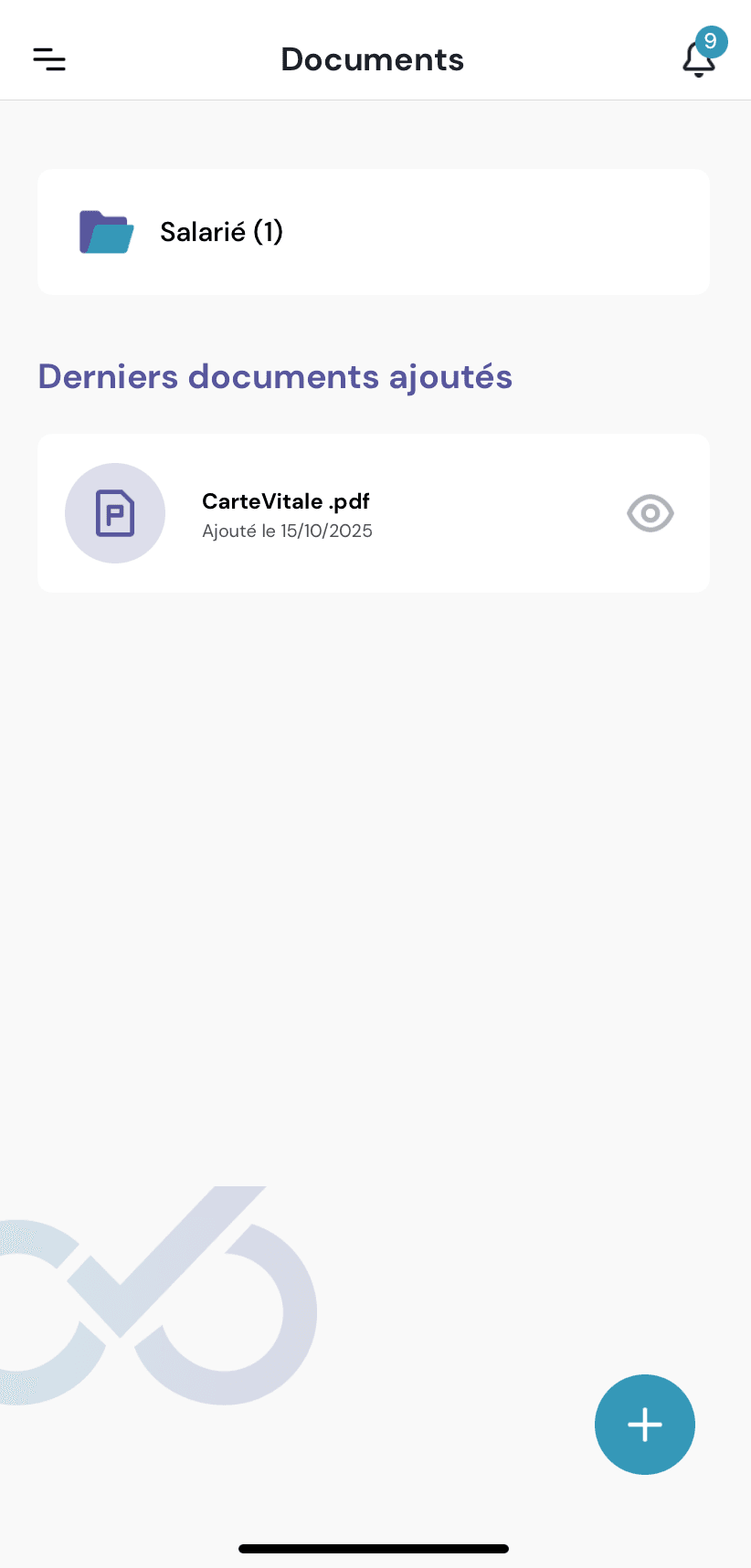Tap the notification badge showing 9
The width and height of the screenshot is (751, 1568).
[x=711, y=42]
